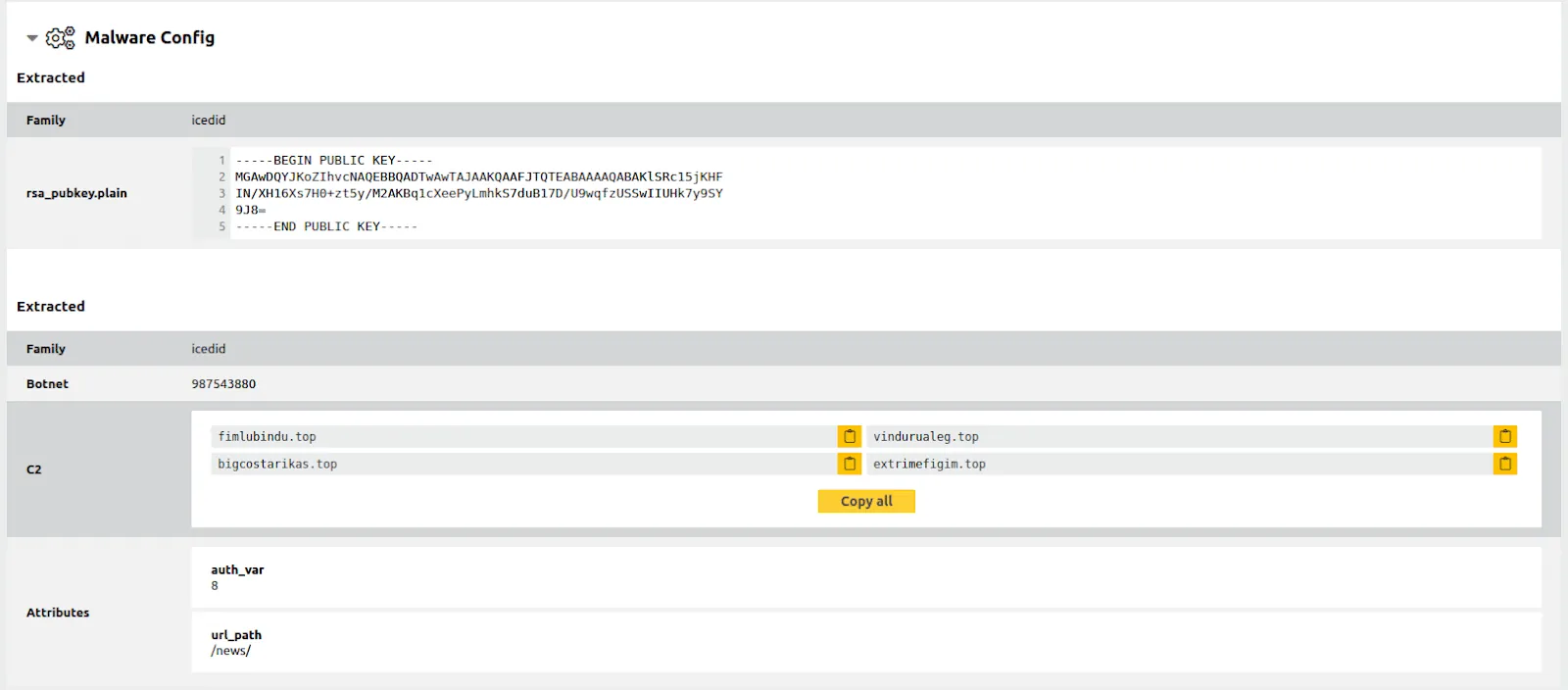The image size is (1568, 690).
Task: Click icedid in the second Family row
Action: pyautogui.click(x=209, y=349)
